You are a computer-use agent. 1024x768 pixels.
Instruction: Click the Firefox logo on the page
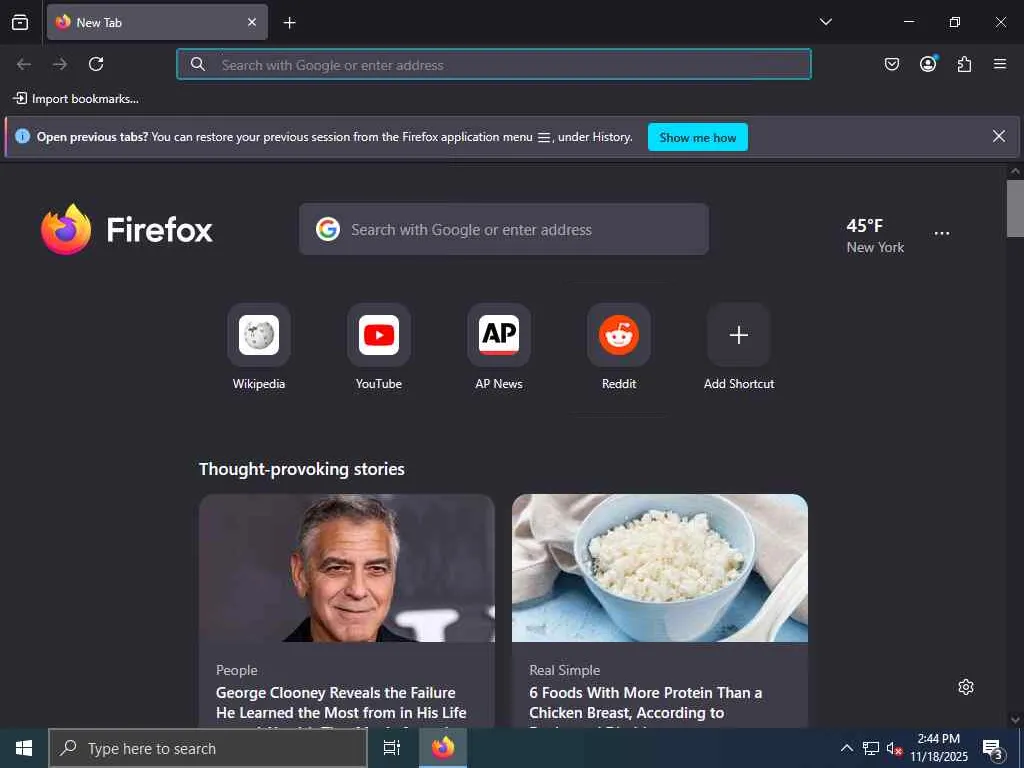pos(127,229)
